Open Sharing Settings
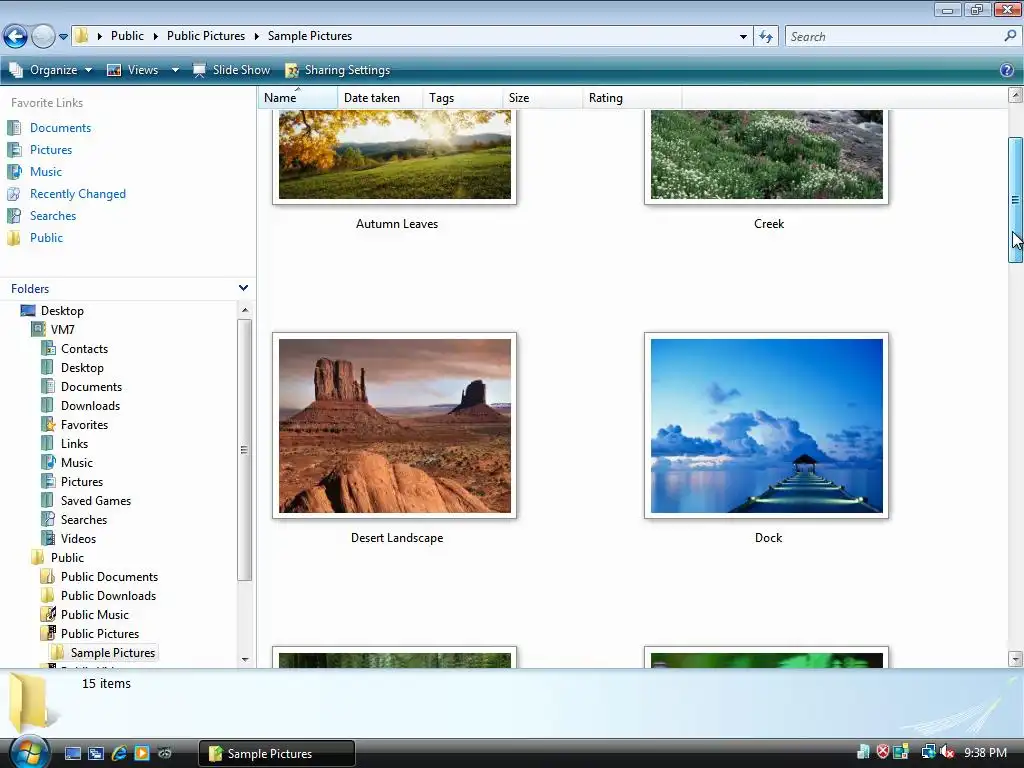Image resolution: width=1024 pixels, height=768 pixels. [338, 70]
